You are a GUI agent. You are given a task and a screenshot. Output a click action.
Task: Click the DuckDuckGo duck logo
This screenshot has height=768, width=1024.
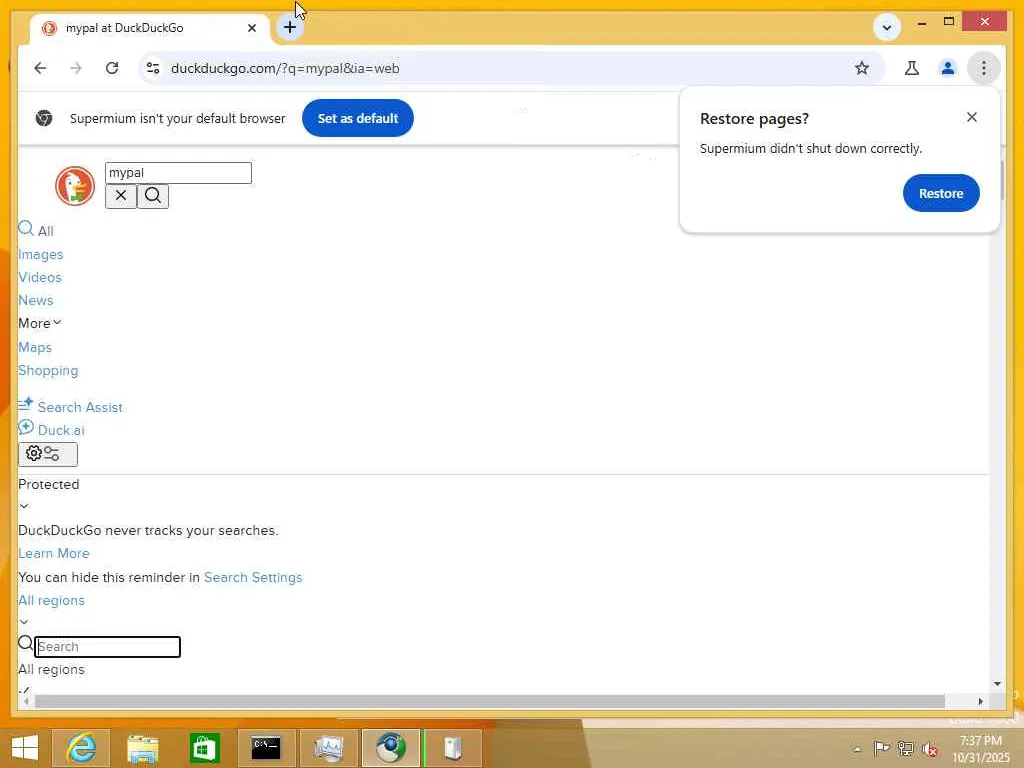[x=75, y=186]
